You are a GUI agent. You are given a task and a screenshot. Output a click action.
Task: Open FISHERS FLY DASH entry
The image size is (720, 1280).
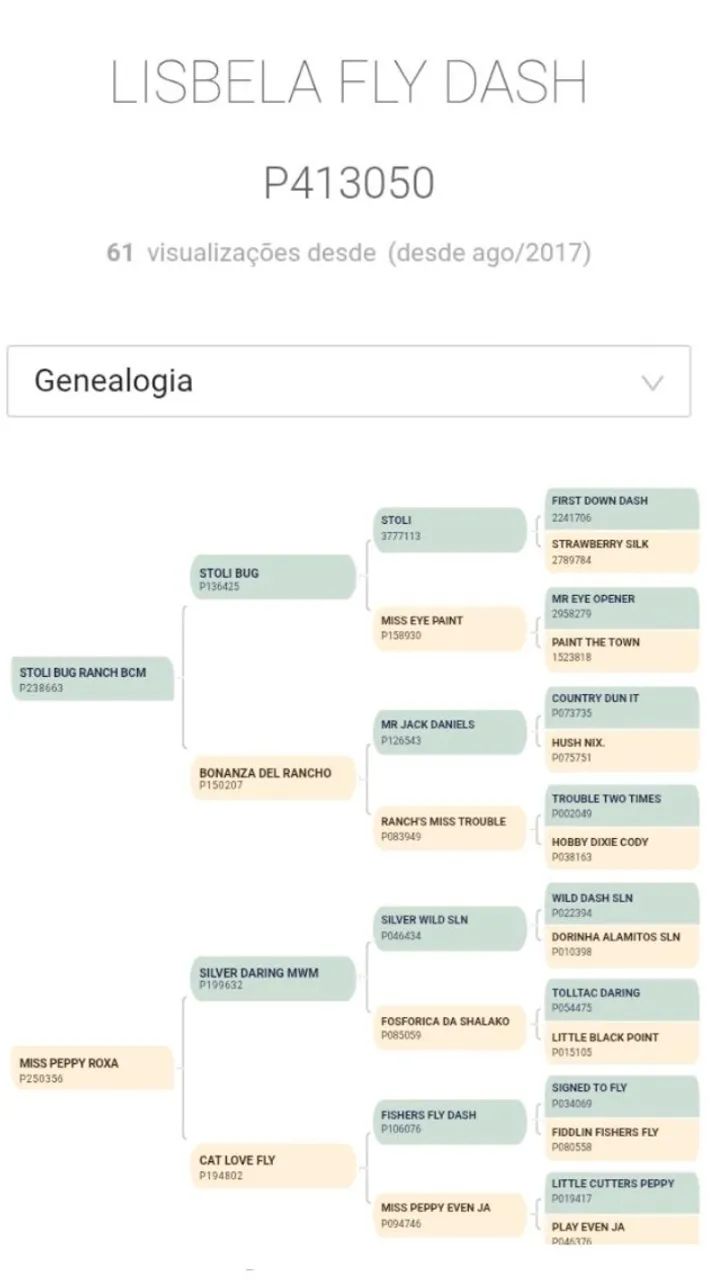pos(449,1122)
